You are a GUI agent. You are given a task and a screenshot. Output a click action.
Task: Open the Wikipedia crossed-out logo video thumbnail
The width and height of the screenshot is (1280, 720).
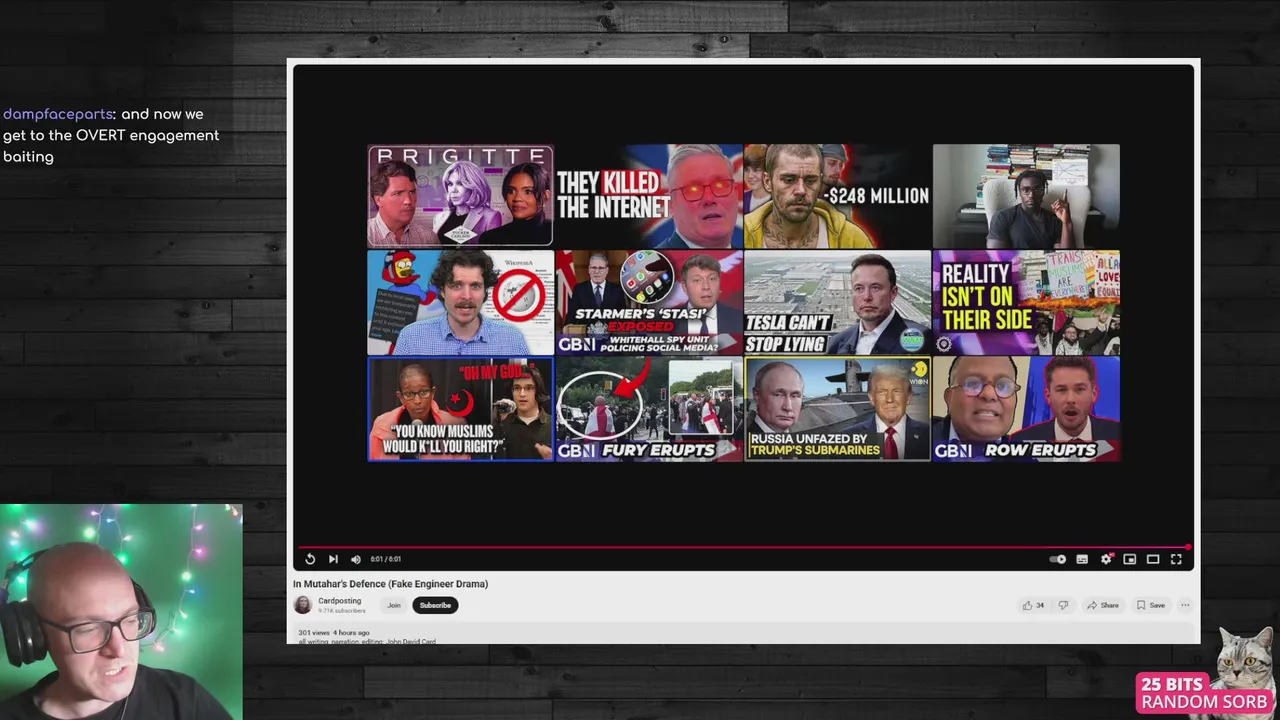click(x=460, y=303)
